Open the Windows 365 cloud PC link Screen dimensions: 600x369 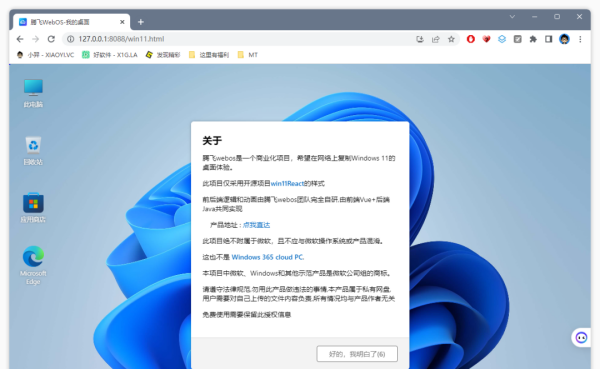pyautogui.click(x=267, y=257)
